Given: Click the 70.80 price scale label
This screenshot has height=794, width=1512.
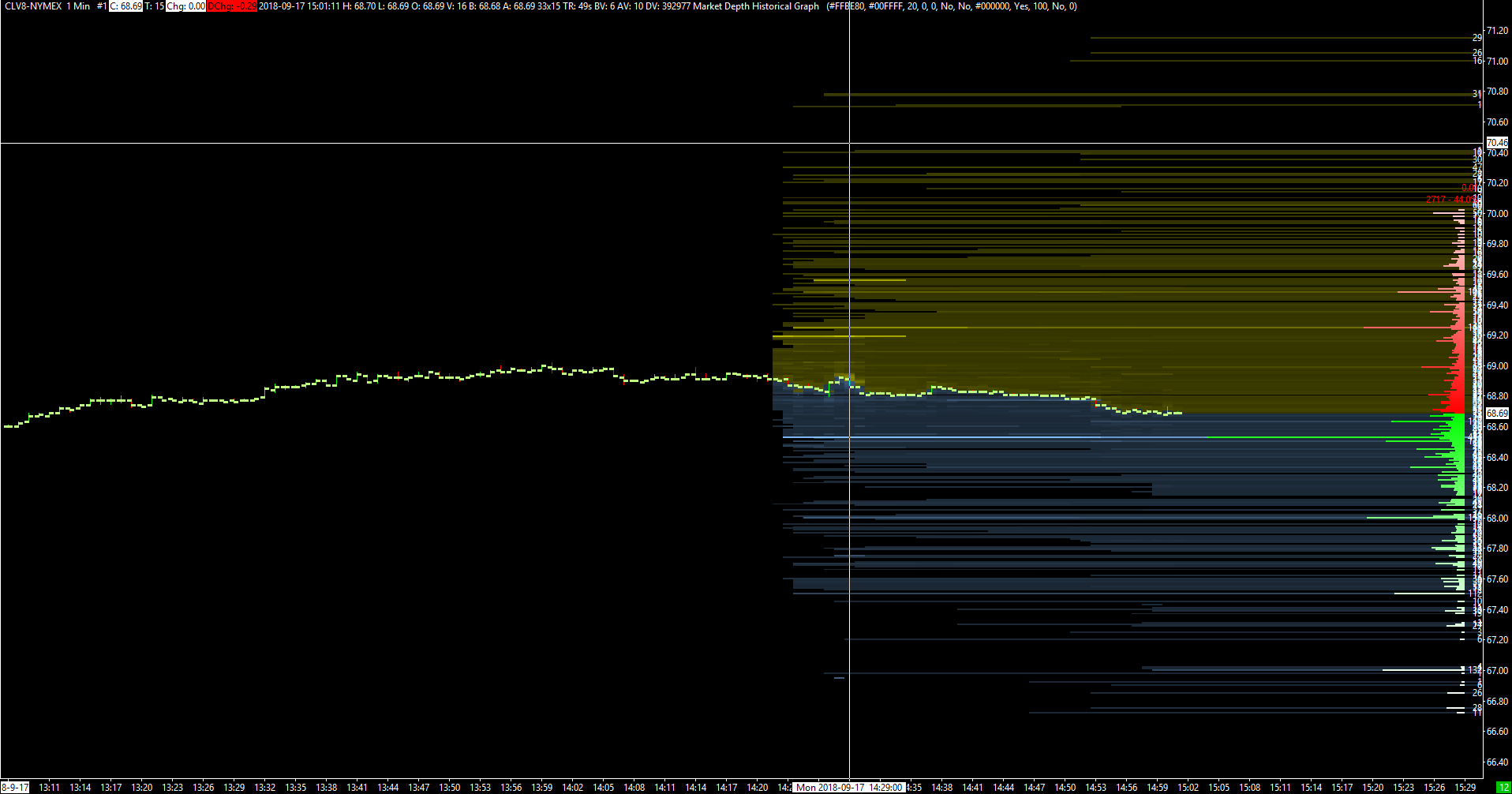Looking at the screenshot, I should point(1497,92).
